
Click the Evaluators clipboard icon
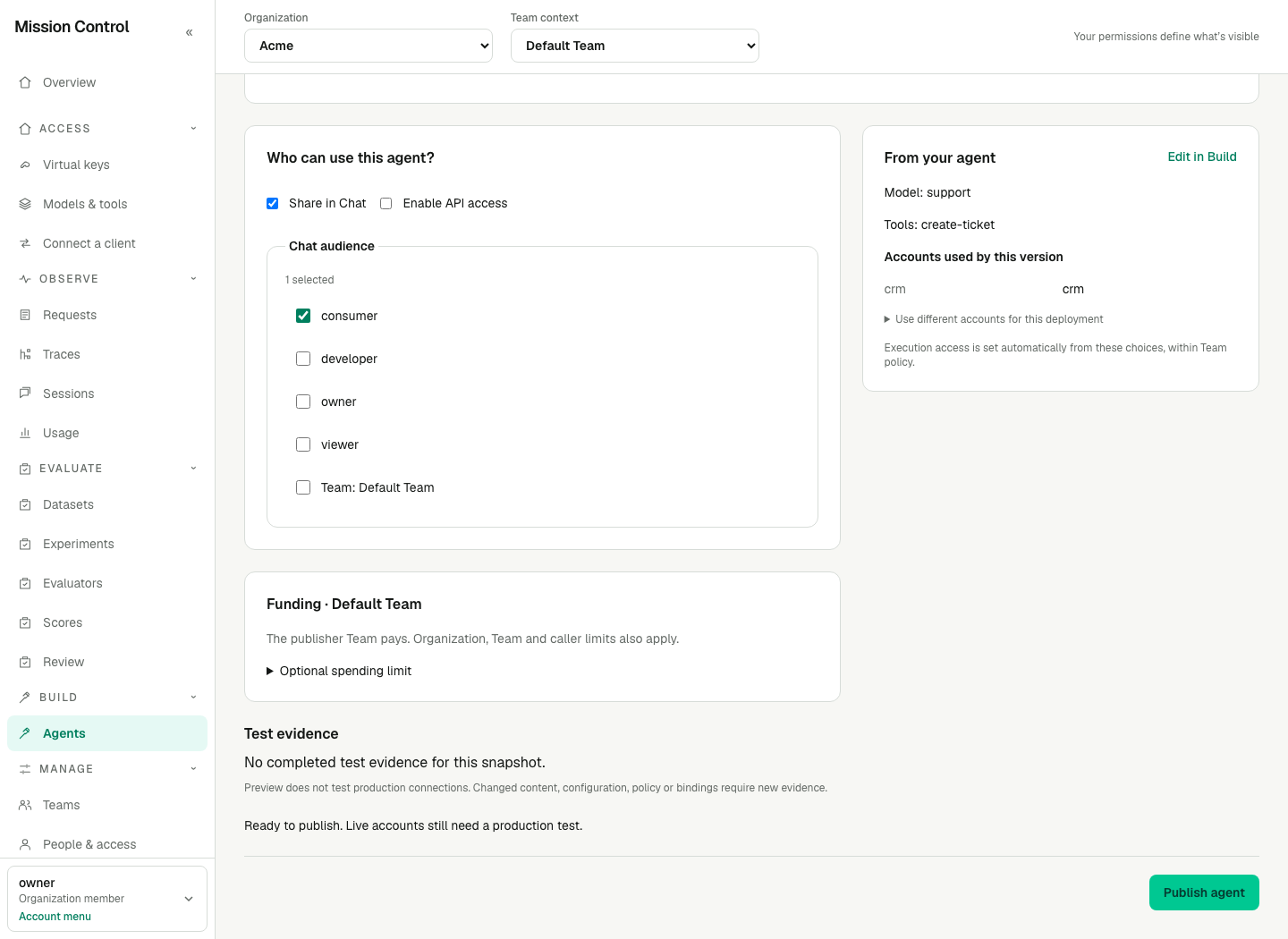click(25, 583)
